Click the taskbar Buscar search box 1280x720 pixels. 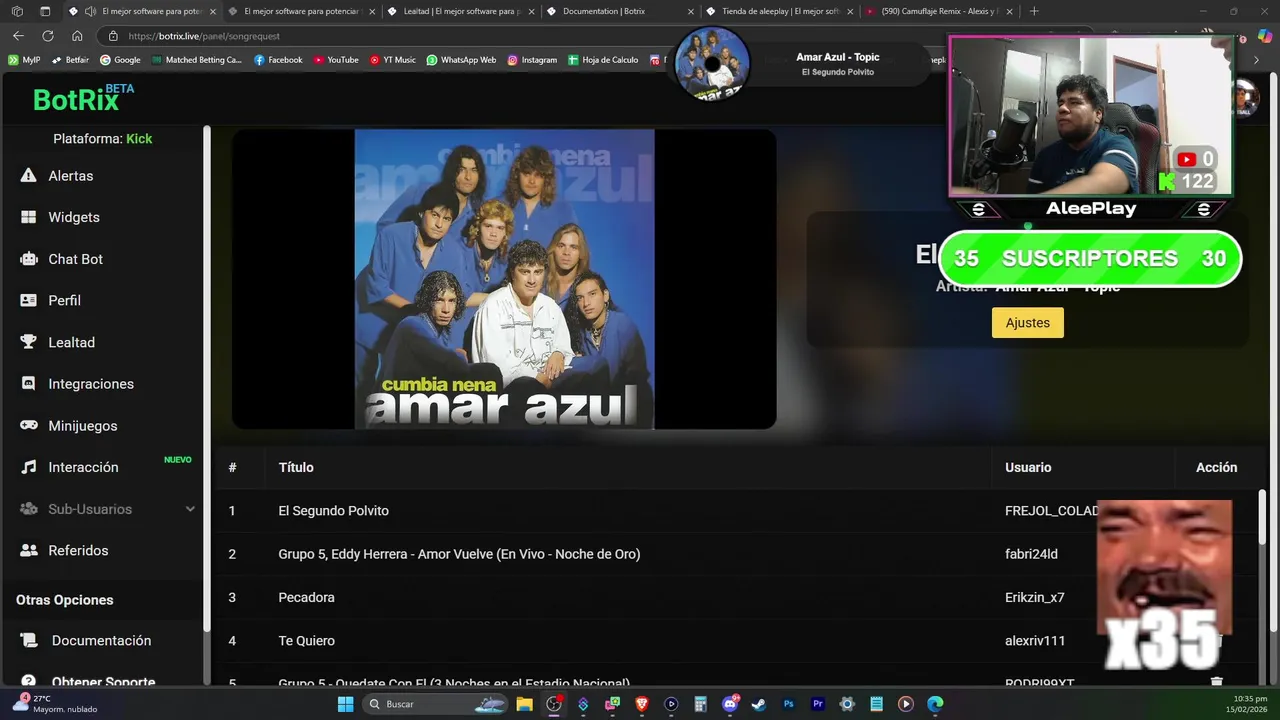[434, 704]
